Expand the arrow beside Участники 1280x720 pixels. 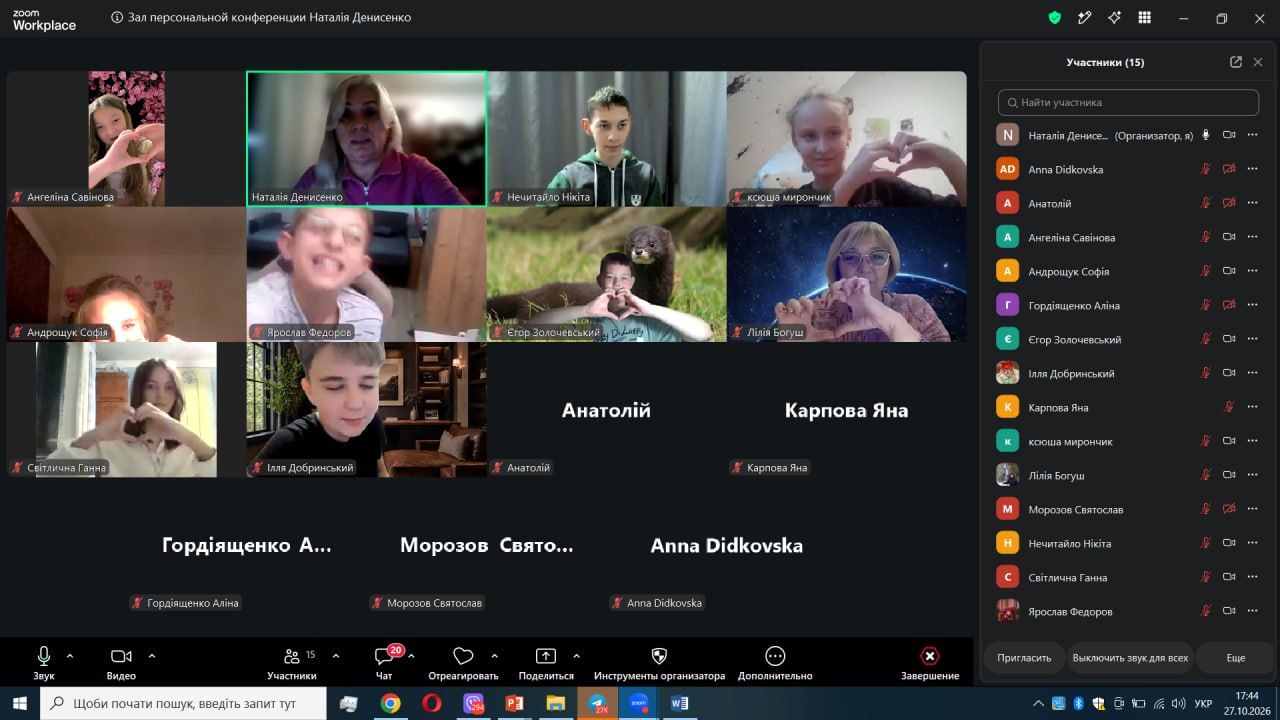336,656
